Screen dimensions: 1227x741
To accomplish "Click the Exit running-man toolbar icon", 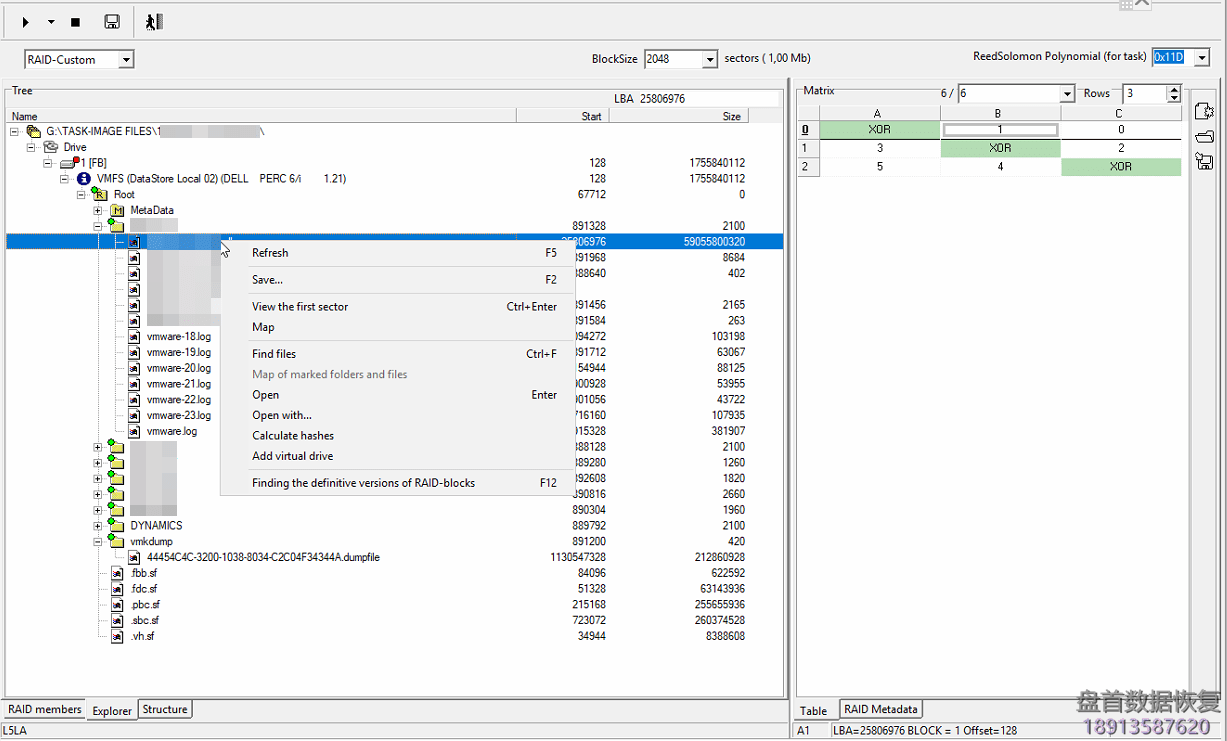I will tap(153, 22).
